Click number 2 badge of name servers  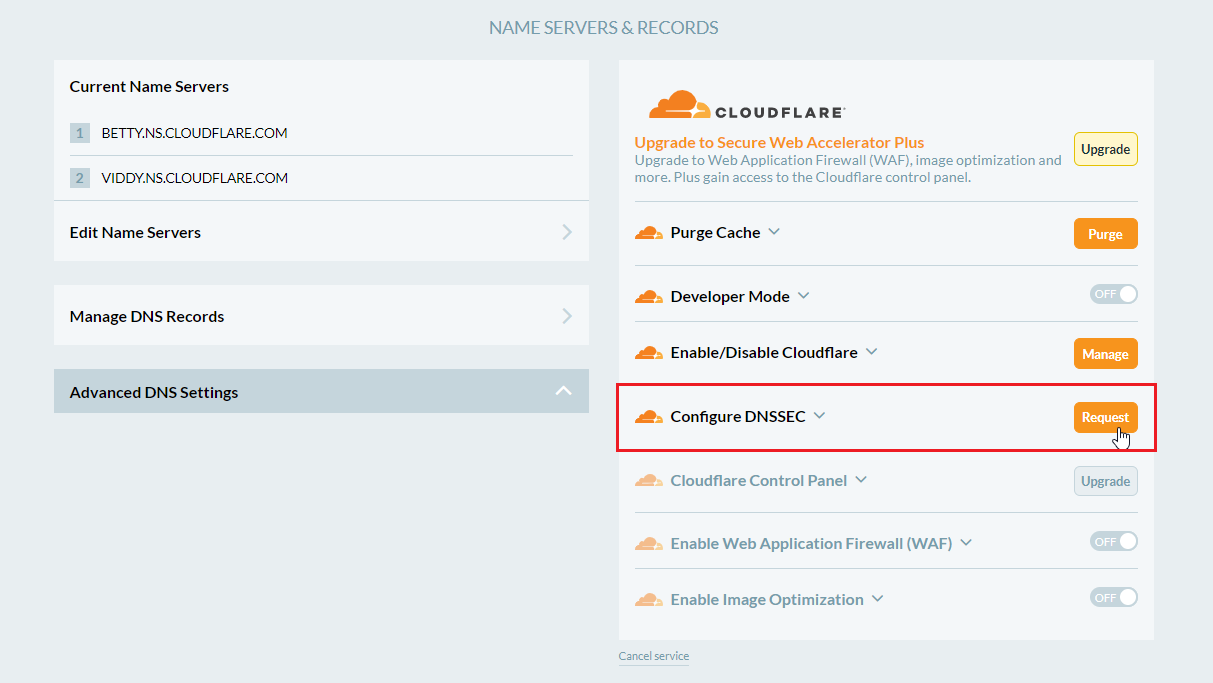pos(80,178)
